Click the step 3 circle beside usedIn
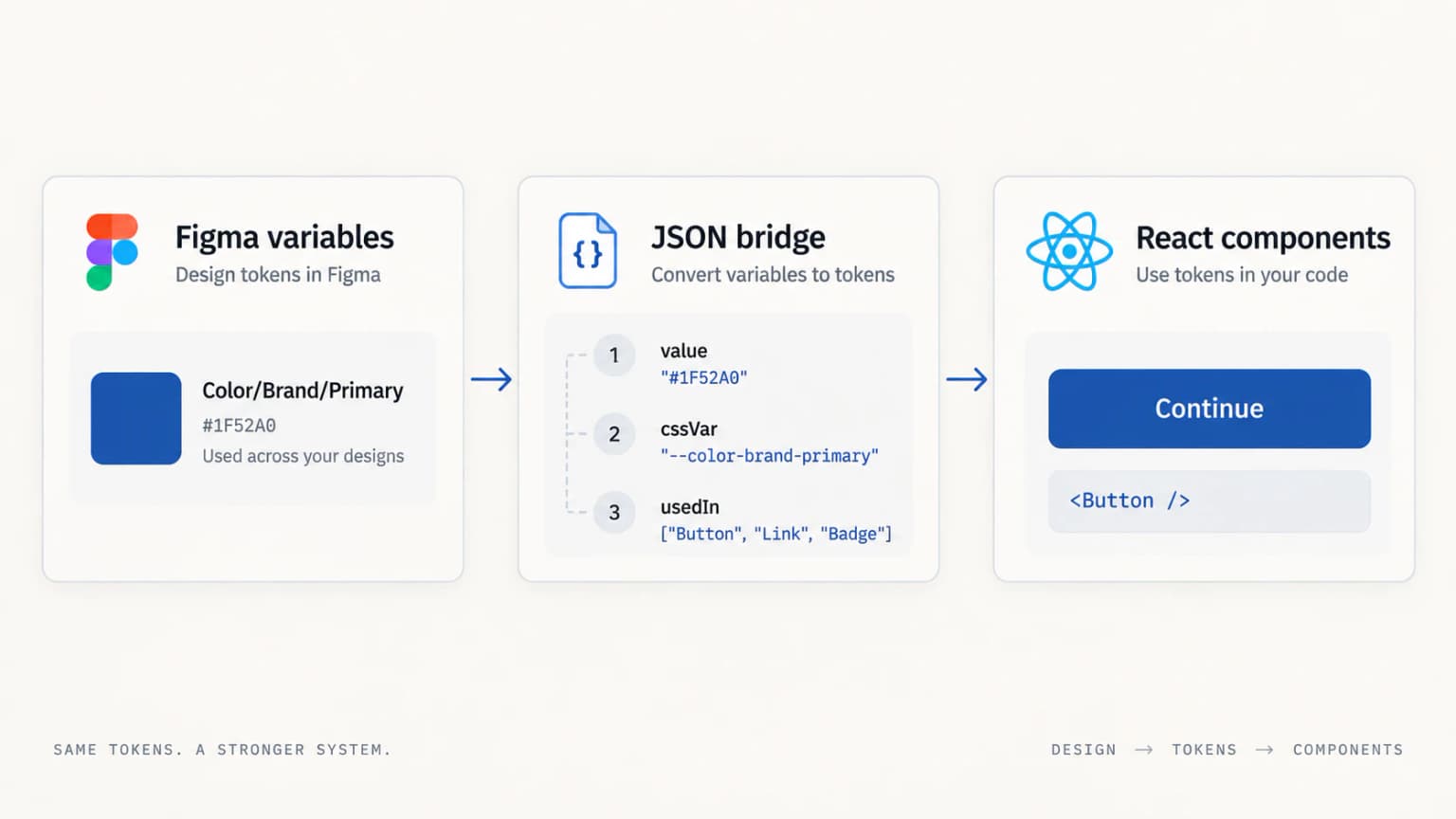 (614, 513)
